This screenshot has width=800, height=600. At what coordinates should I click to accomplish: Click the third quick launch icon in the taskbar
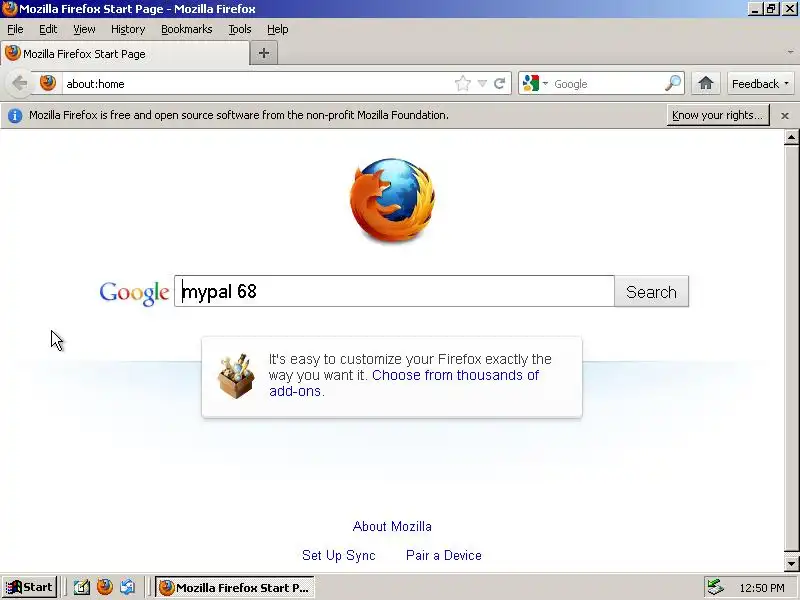pos(128,587)
